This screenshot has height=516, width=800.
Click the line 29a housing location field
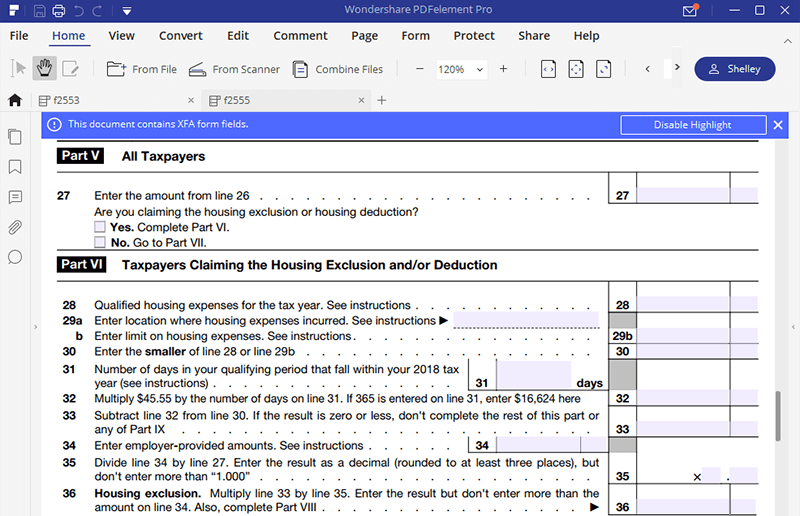(x=526, y=320)
